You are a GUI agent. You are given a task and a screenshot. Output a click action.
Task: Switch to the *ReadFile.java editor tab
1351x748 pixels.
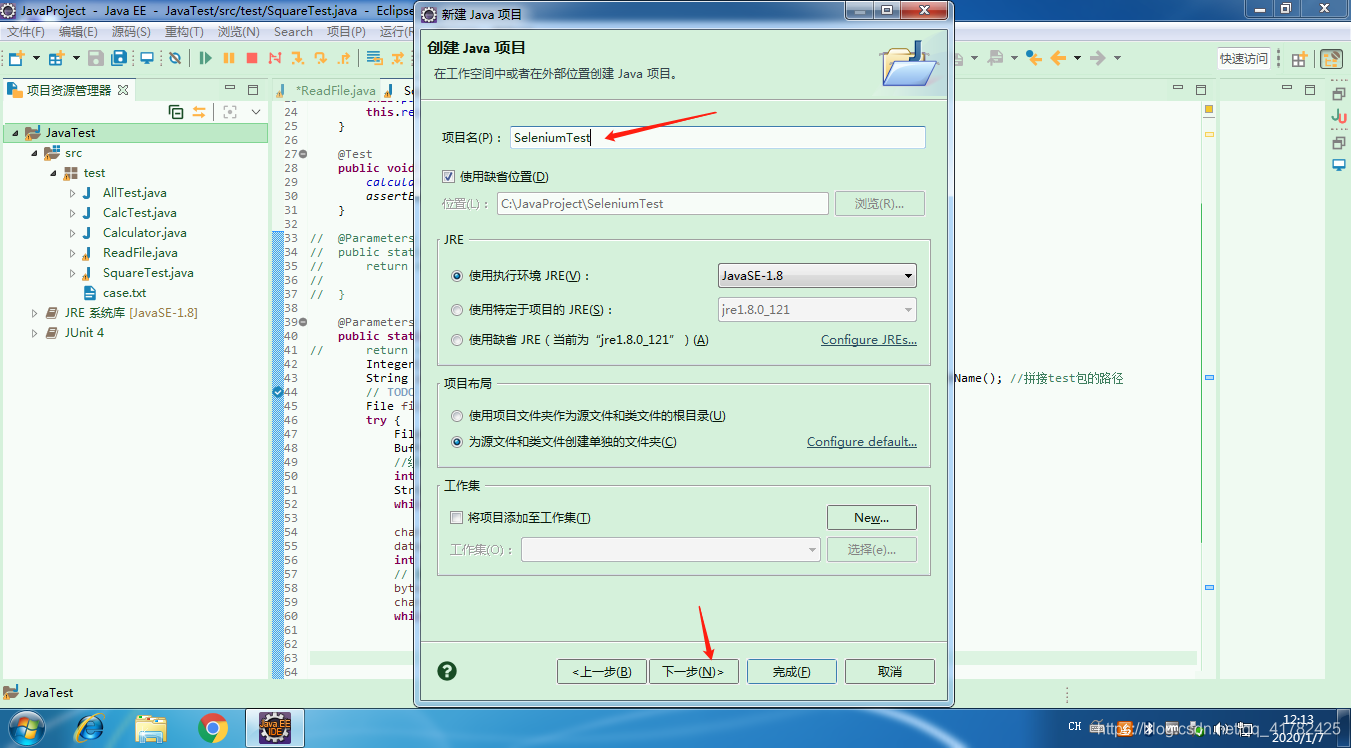(327, 90)
